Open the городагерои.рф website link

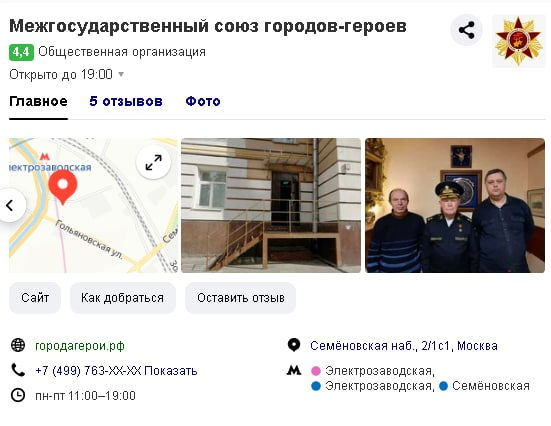[x=80, y=346]
